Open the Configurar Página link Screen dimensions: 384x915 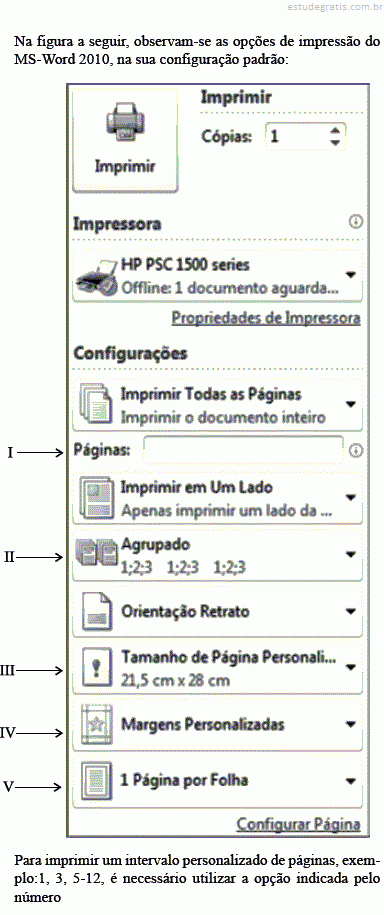[298, 825]
